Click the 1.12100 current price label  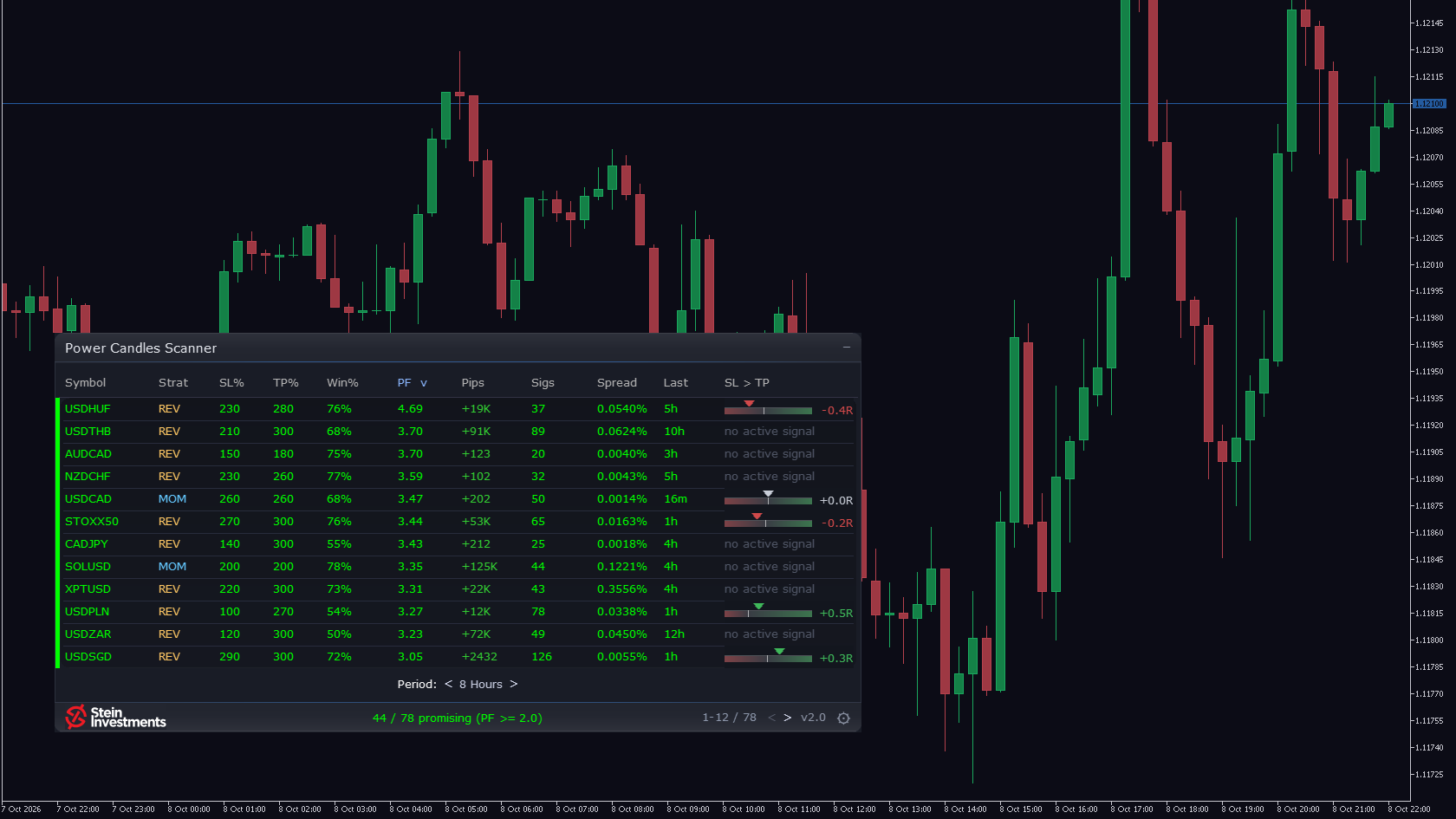click(1430, 103)
